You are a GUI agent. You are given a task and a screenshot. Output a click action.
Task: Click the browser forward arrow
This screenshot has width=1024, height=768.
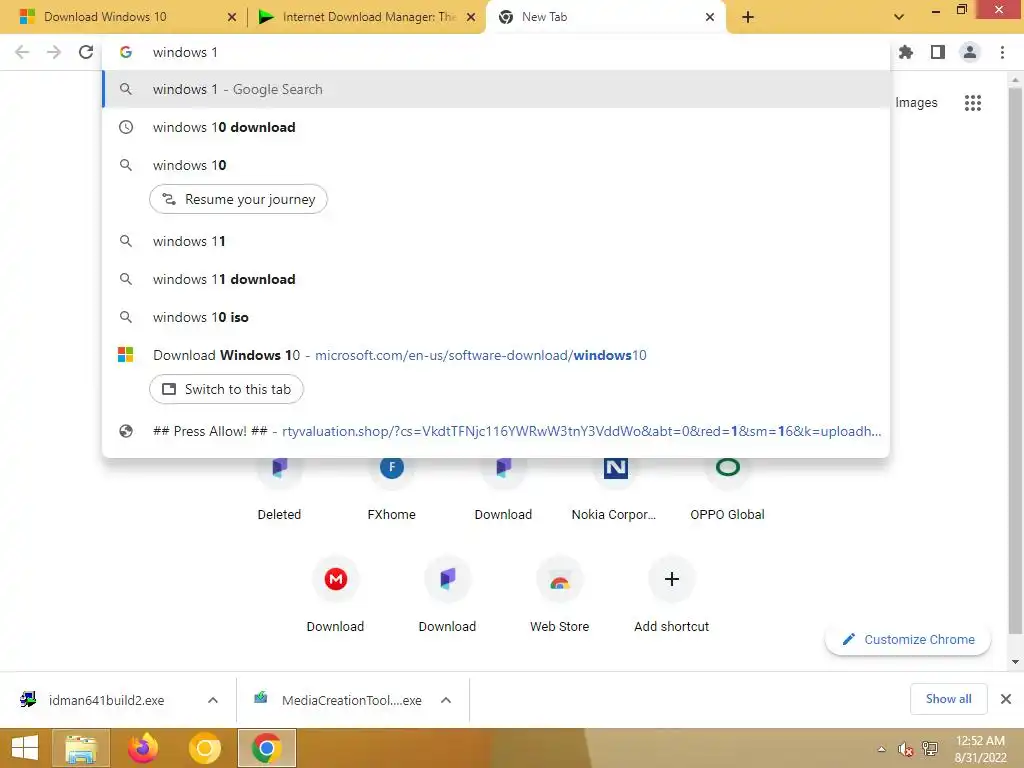click(x=54, y=52)
